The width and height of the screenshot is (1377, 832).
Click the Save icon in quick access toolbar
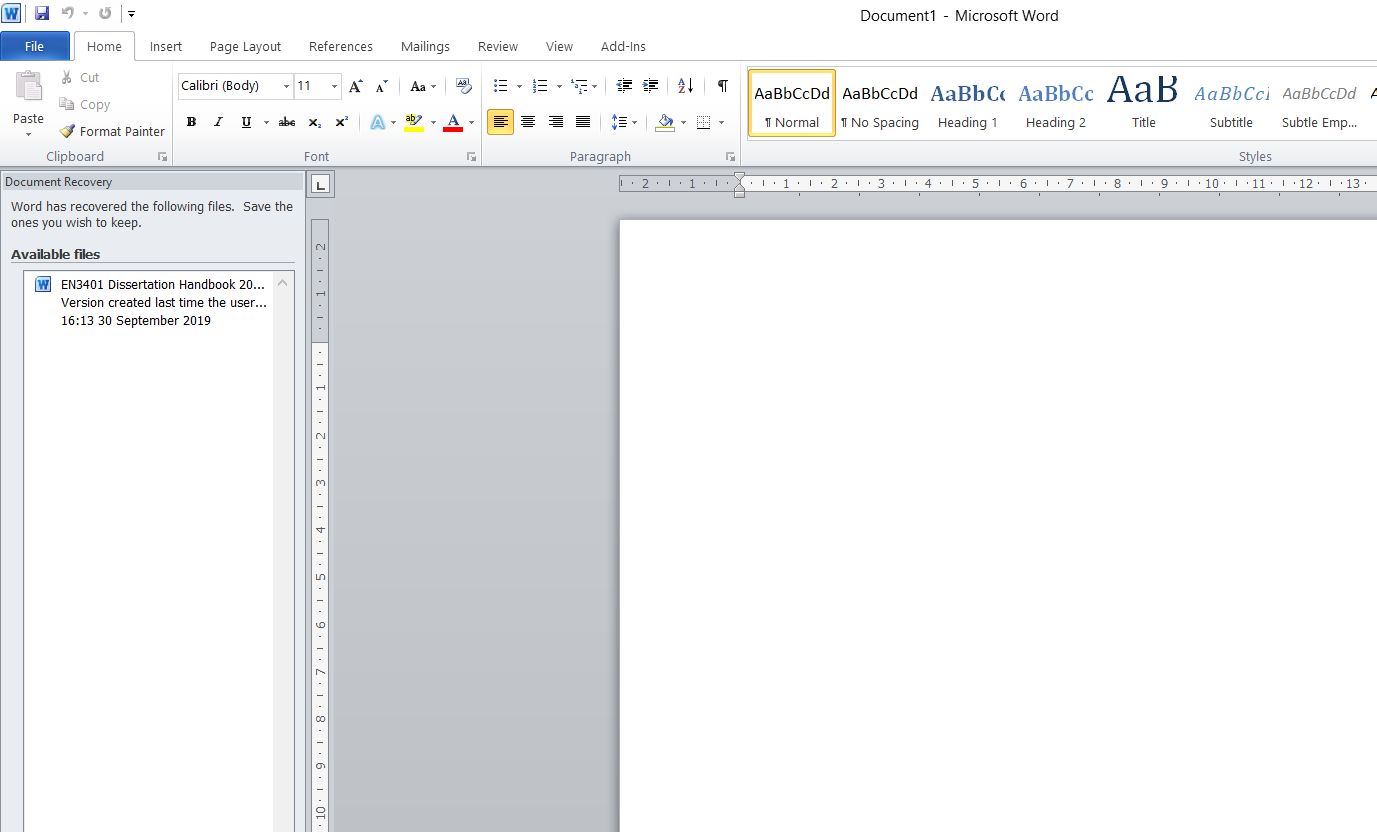[42, 14]
